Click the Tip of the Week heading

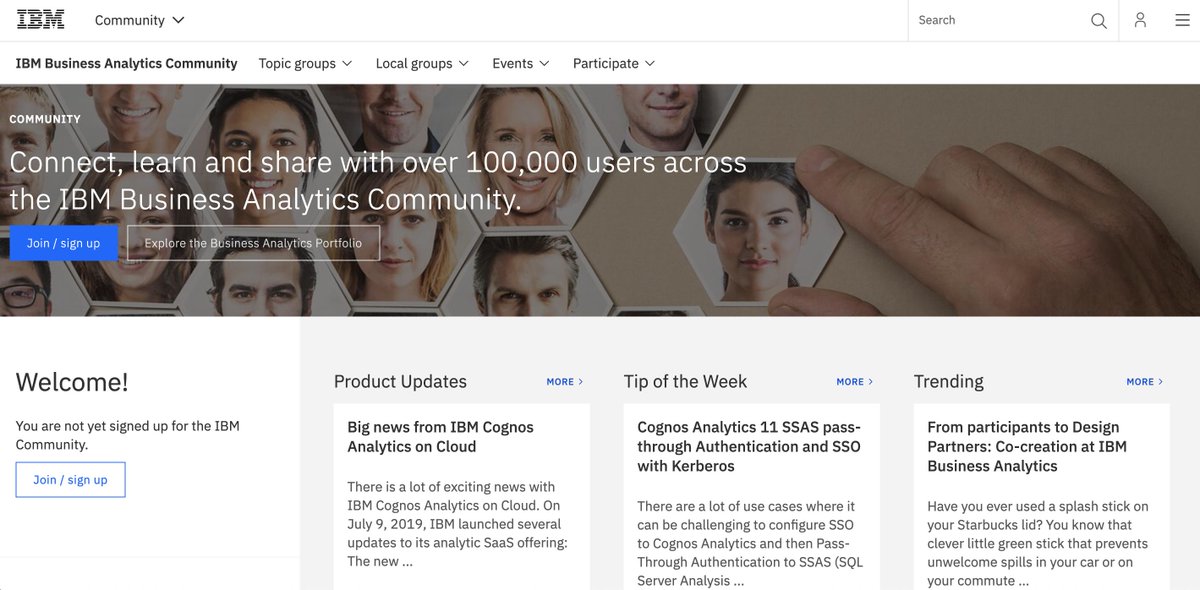tap(685, 381)
